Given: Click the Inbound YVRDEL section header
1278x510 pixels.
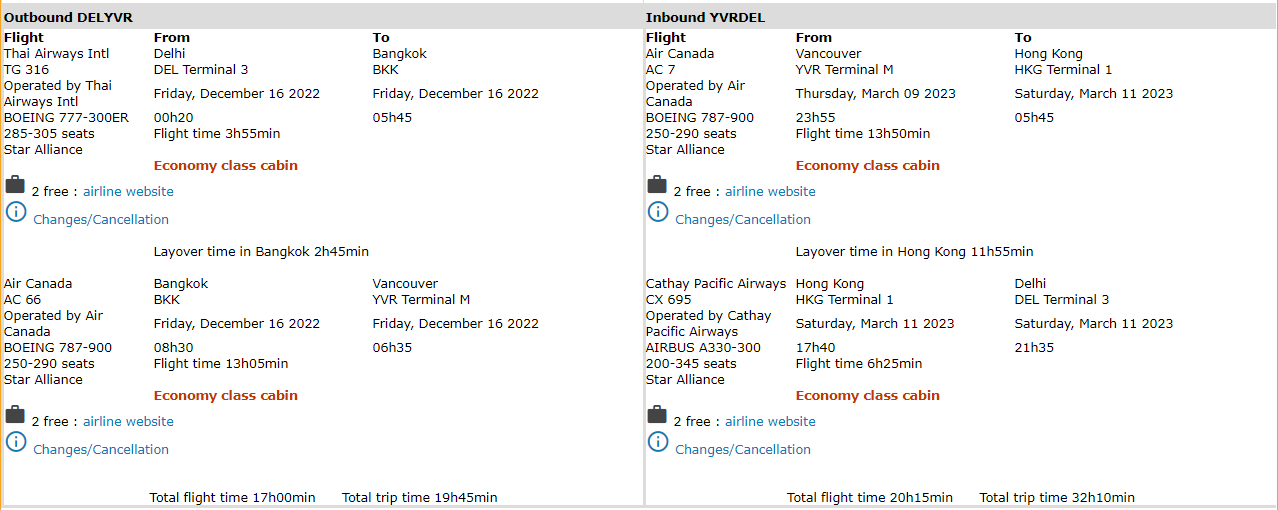Looking at the screenshot, I should tap(706, 18).
